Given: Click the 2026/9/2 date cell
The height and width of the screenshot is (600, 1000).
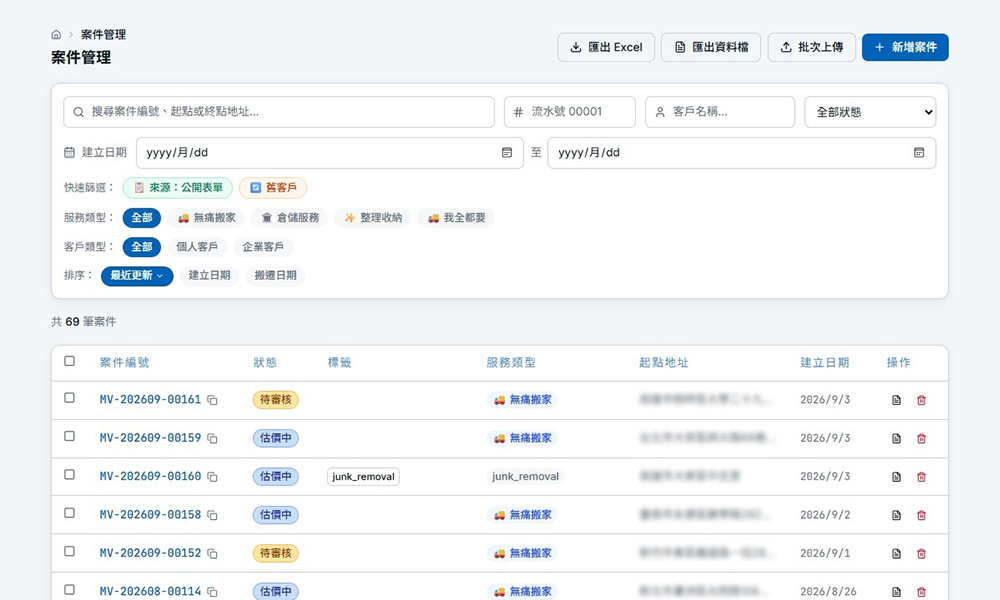Looking at the screenshot, I should 825,515.
